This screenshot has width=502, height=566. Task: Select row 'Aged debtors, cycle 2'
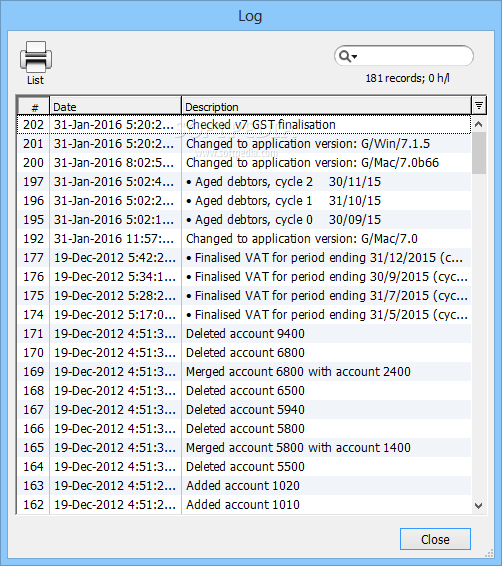click(x=244, y=182)
